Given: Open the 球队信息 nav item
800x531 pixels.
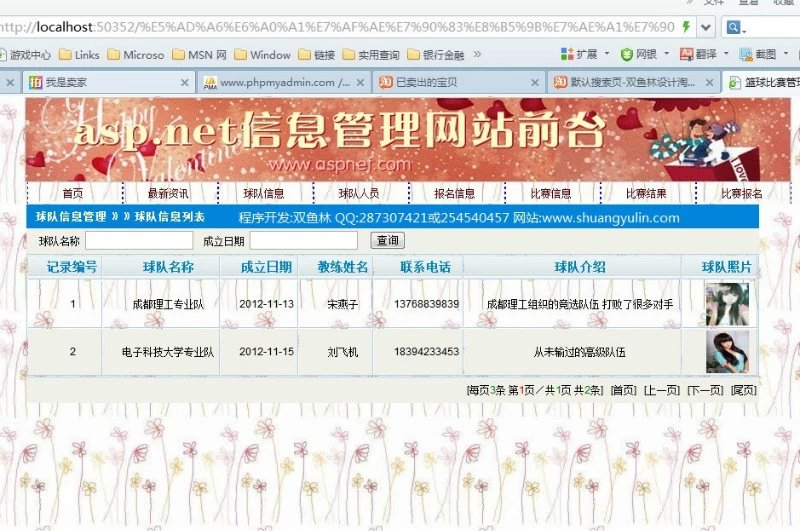Looking at the screenshot, I should coord(264,193).
